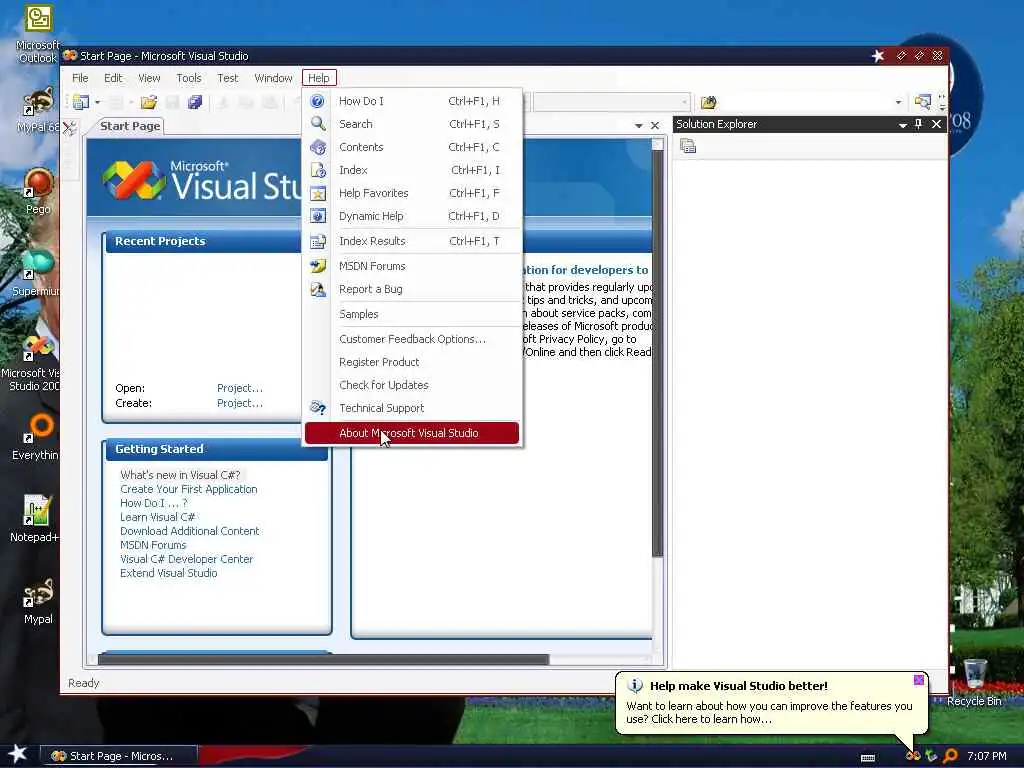Click the Technical Support icon in Help menu

[x=317, y=408]
